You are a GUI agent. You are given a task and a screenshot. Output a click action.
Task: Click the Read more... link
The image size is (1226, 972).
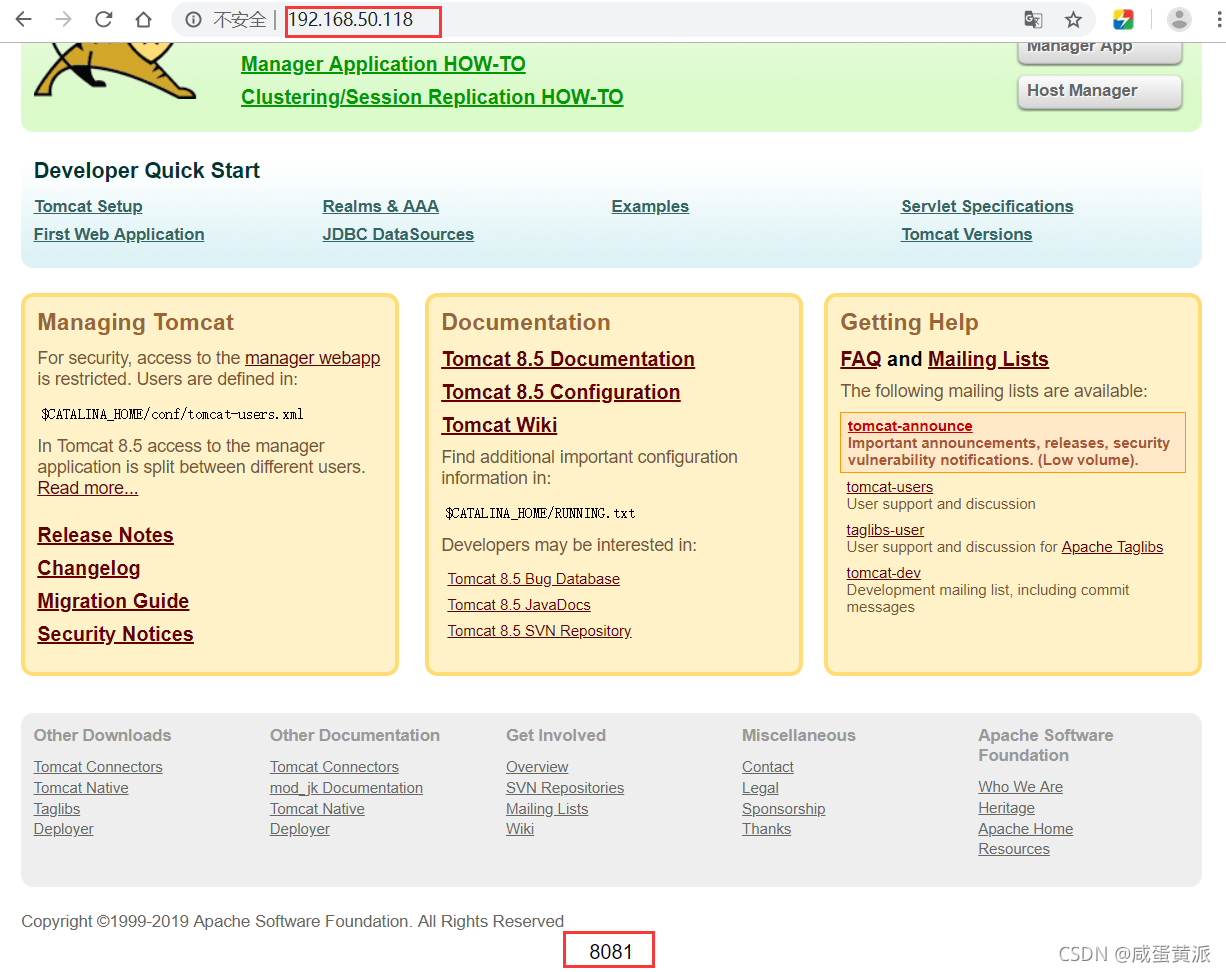click(x=88, y=488)
